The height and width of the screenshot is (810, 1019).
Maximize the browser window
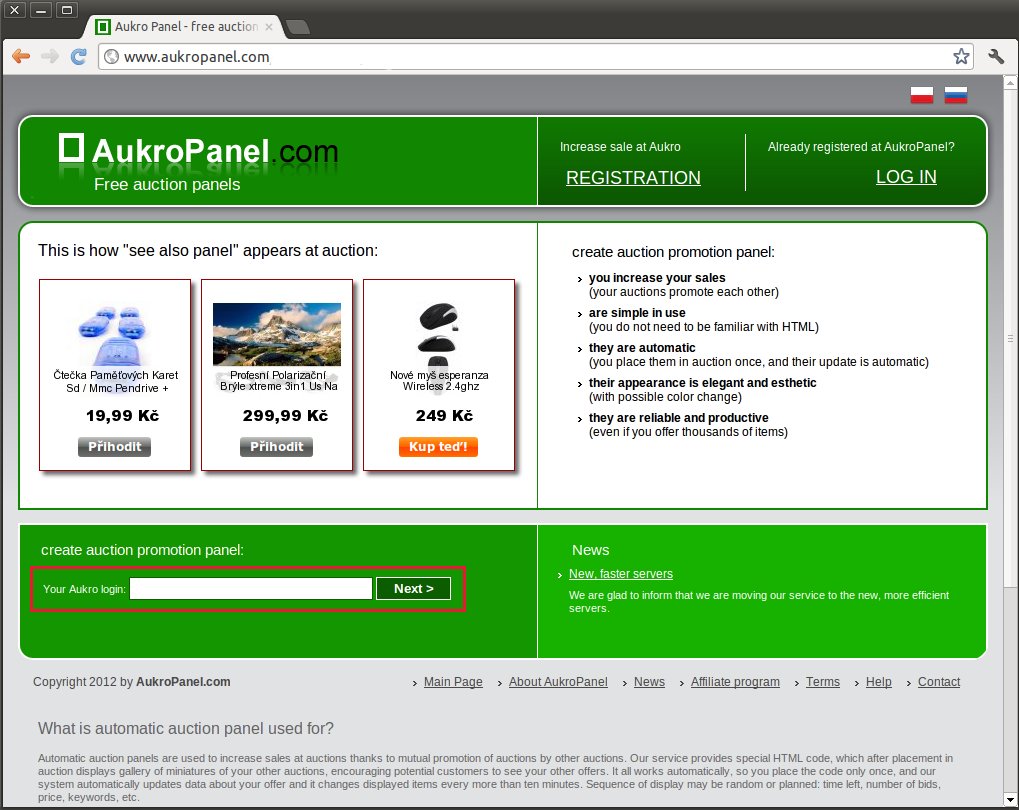pyautogui.click(x=66, y=10)
